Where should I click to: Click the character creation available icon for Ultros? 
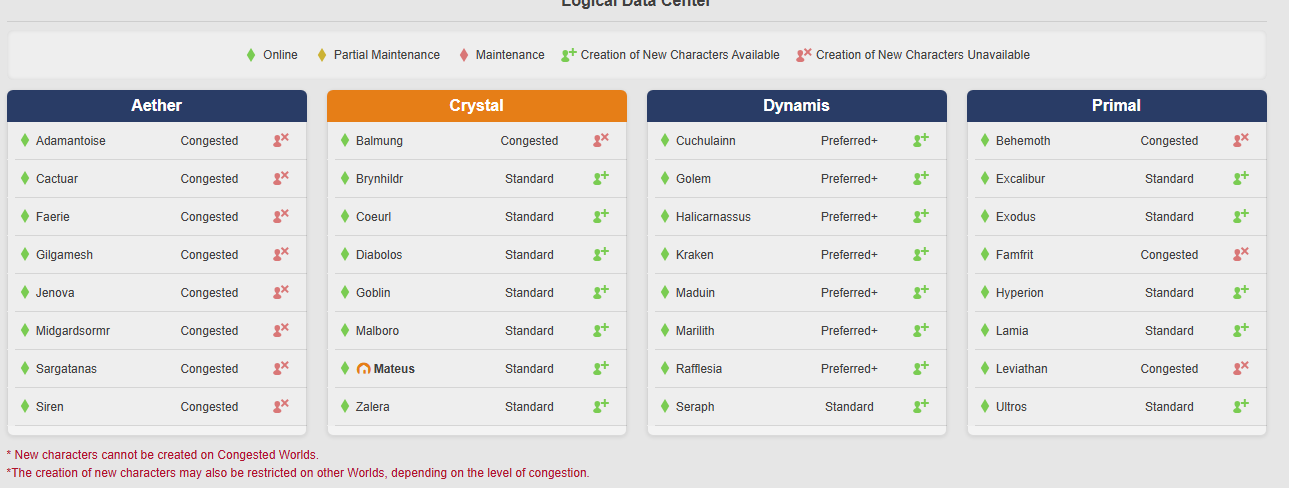1241,406
